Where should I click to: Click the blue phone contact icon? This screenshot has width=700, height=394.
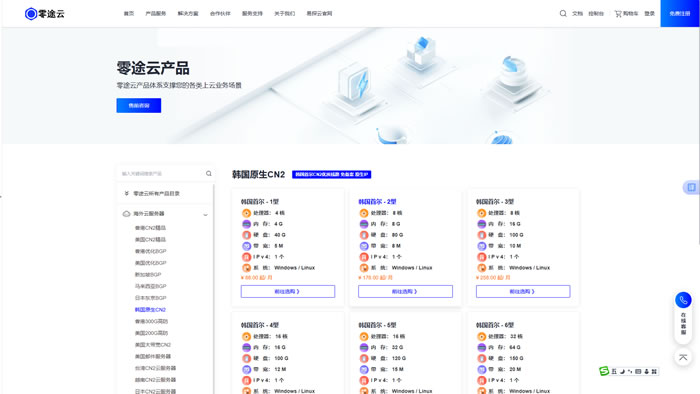[x=683, y=300]
